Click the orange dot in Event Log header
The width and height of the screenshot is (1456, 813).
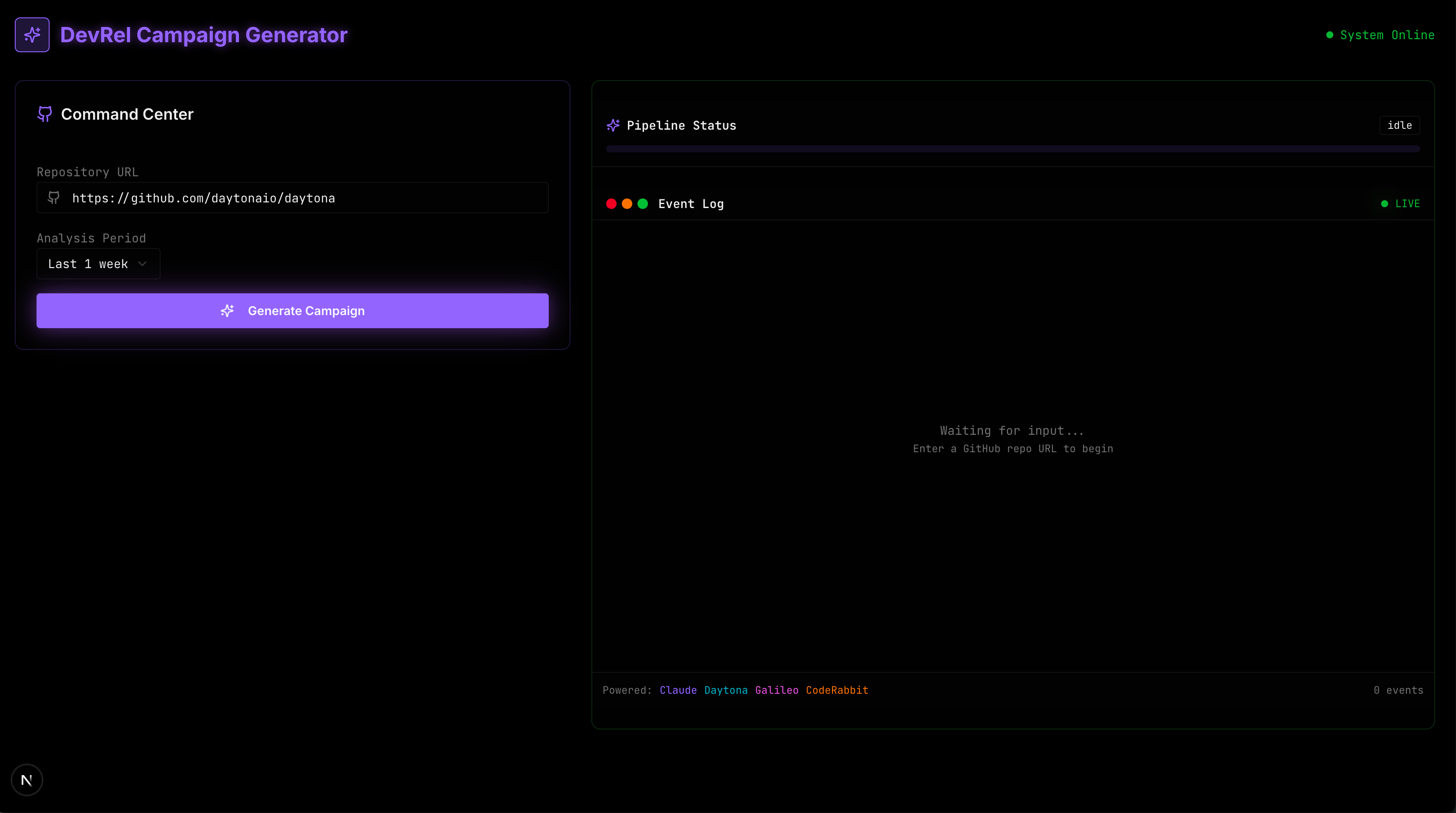(627, 204)
